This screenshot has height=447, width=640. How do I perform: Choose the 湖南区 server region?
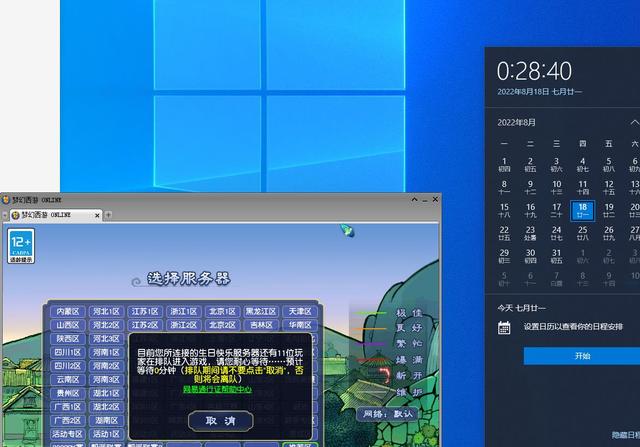pos(106,420)
